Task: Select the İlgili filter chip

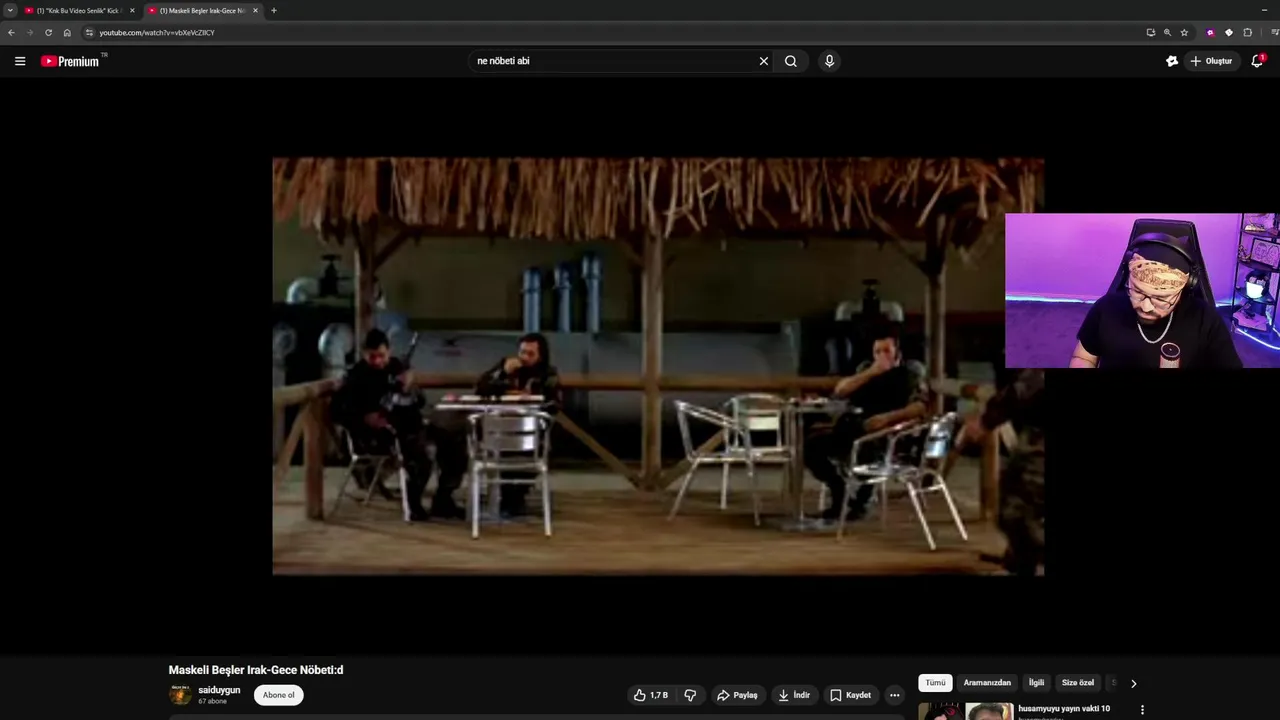Action: (1036, 683)
